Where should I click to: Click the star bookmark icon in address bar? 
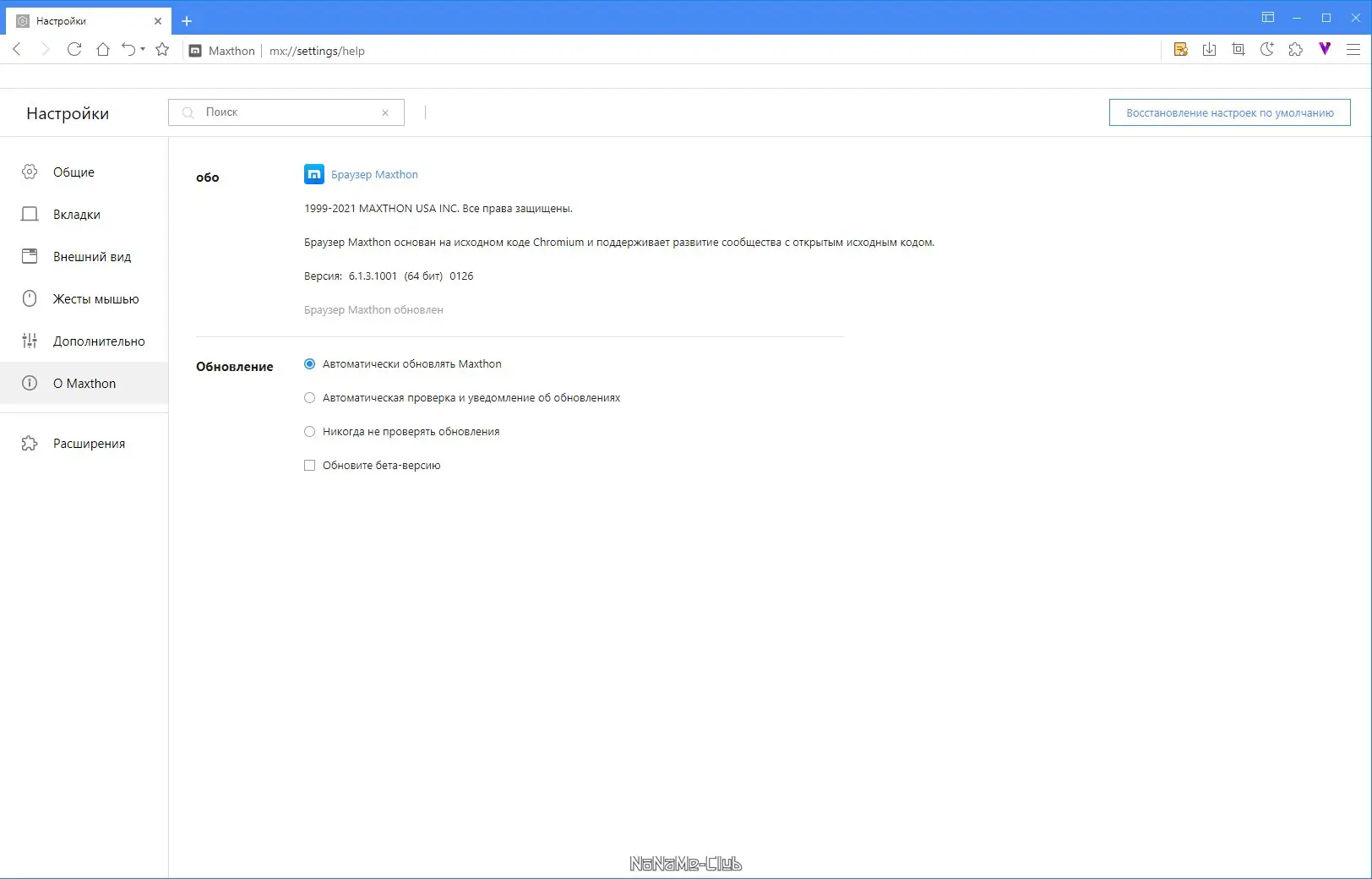point(162,50)
